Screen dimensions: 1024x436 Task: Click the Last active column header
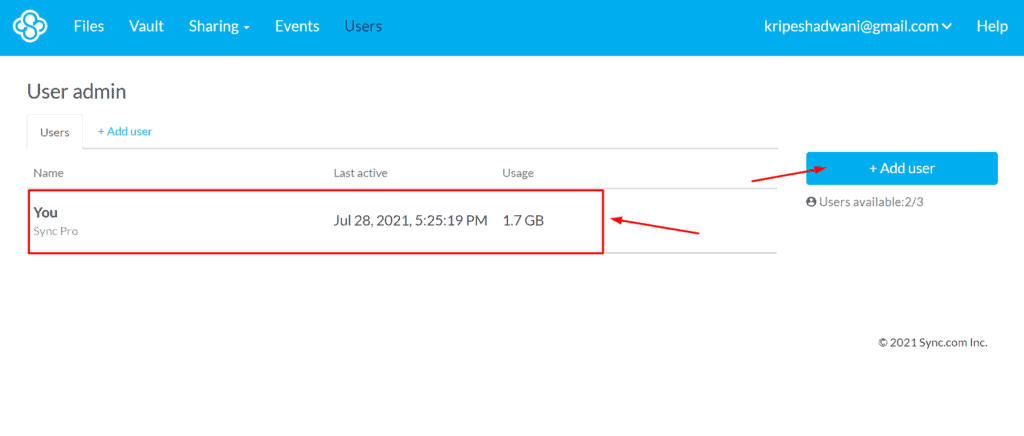360,173
